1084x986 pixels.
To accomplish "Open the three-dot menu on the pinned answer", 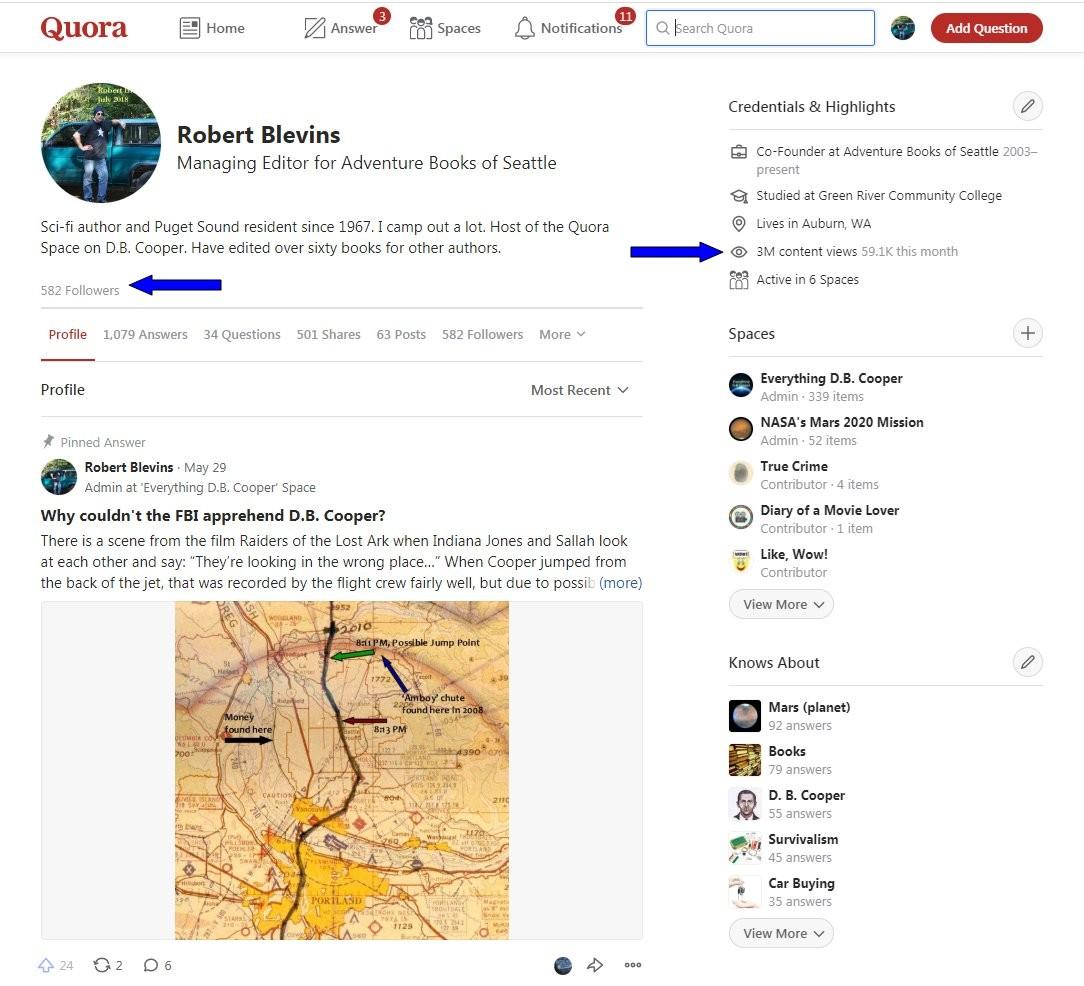I will 633,965.
